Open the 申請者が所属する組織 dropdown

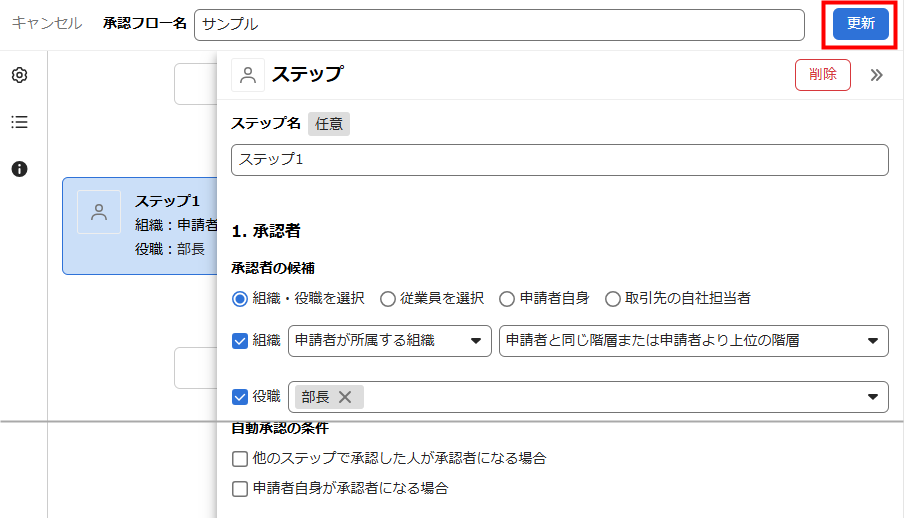(389, 340)
